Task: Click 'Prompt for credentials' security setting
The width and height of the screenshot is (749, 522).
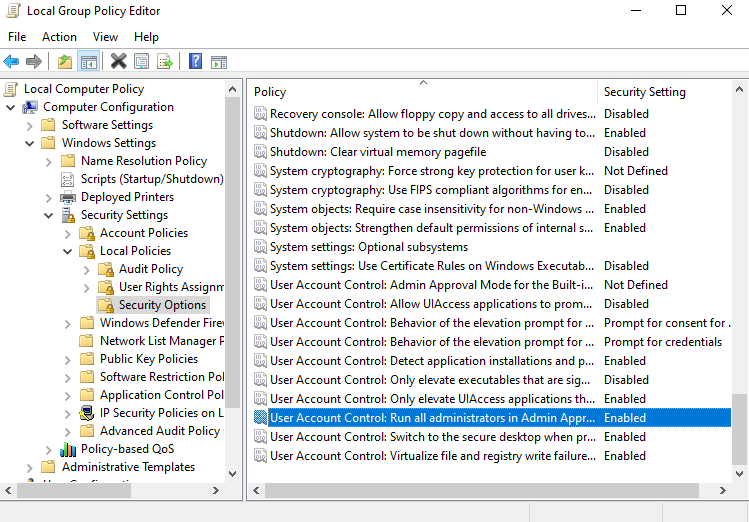Action: point(663,342)
